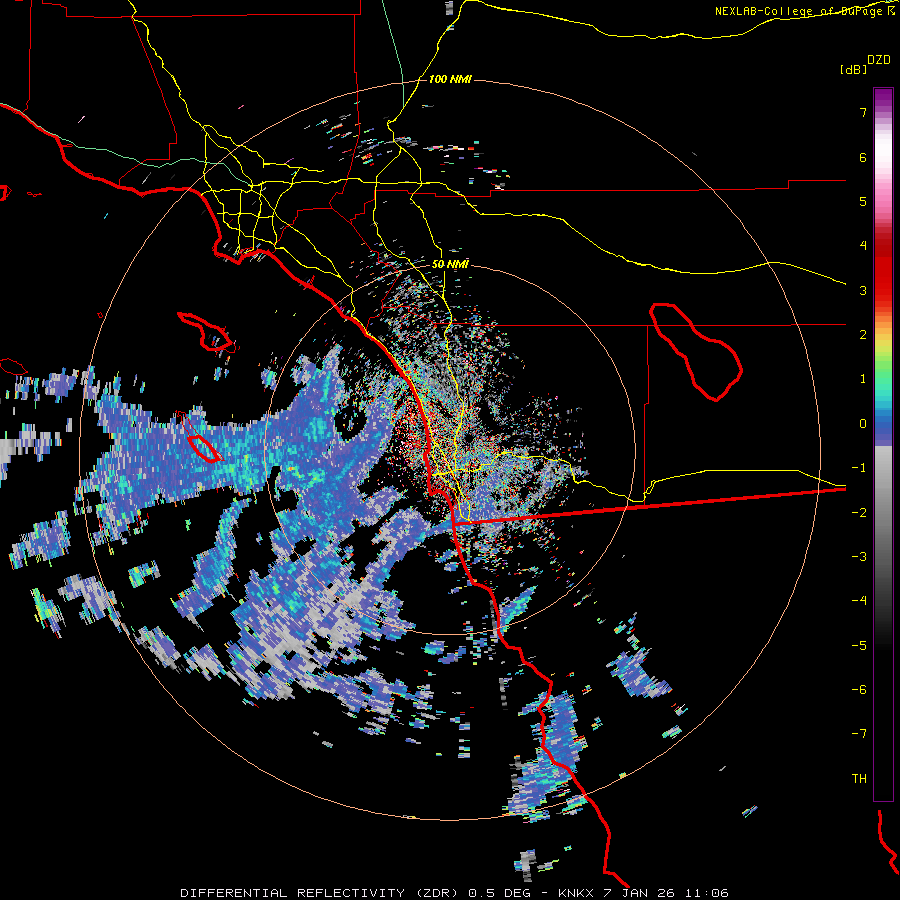
Task: Click the '-5' value on the color scale
Action: 859,645
